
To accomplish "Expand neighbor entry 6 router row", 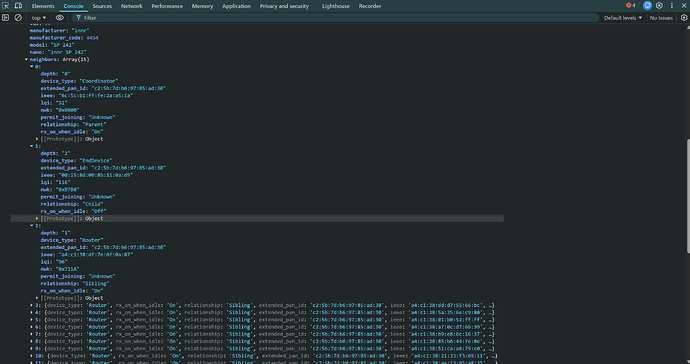I will click(x=32, y=327).
